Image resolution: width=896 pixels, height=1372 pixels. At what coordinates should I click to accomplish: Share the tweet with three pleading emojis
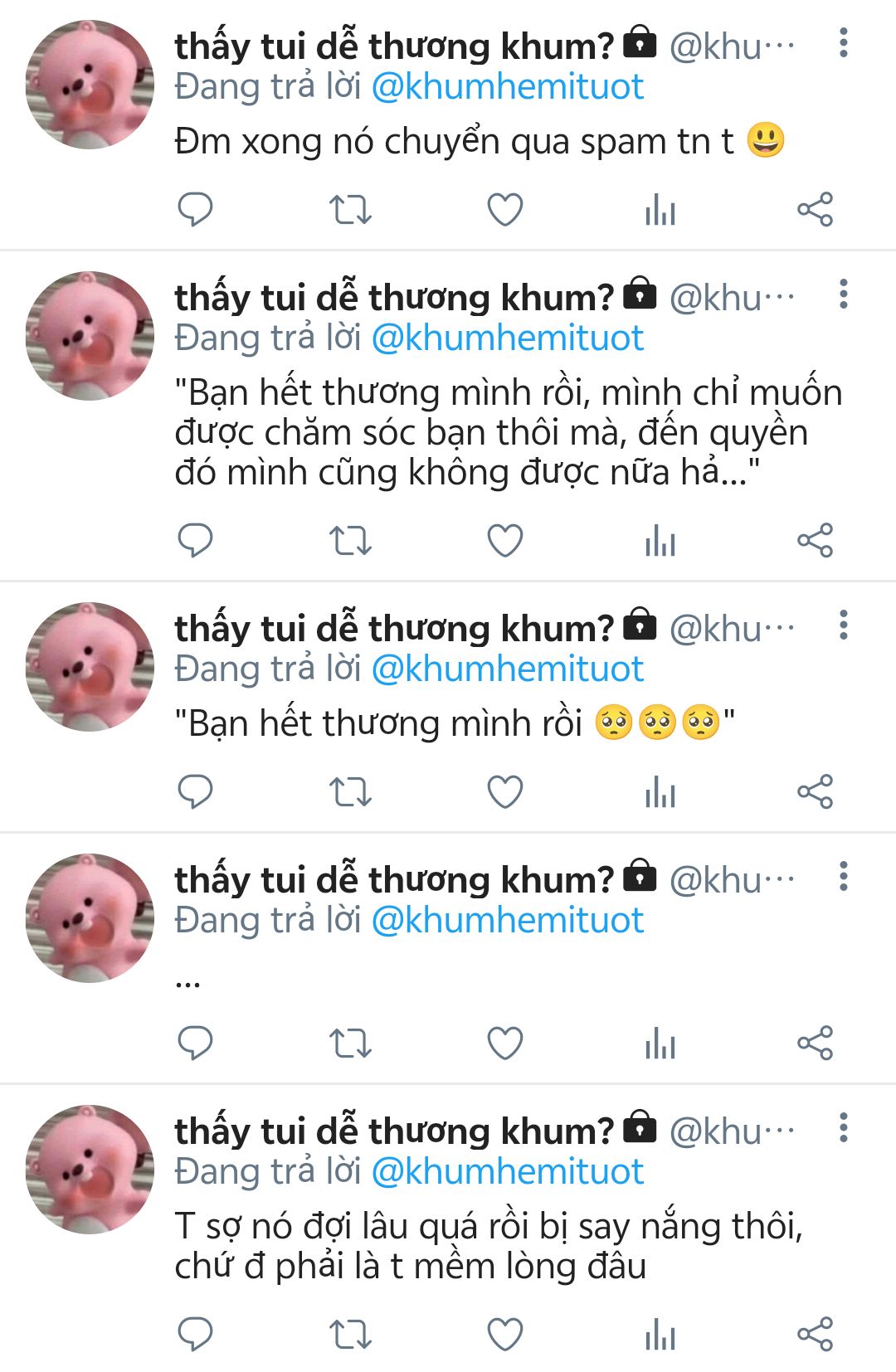pyautogui.click(x=815, y=791)
